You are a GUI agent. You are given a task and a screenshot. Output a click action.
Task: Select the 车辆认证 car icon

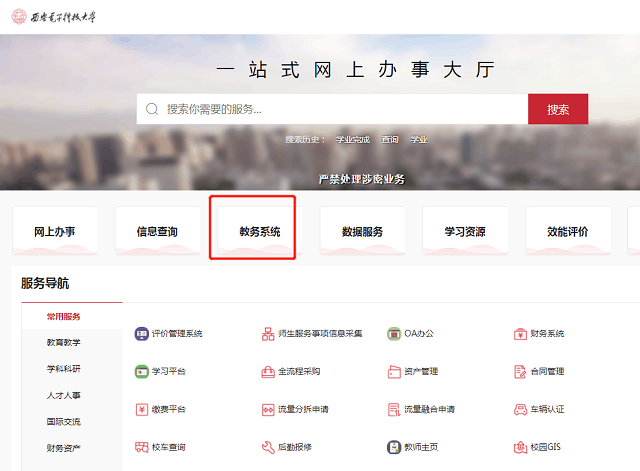(520, 409)
